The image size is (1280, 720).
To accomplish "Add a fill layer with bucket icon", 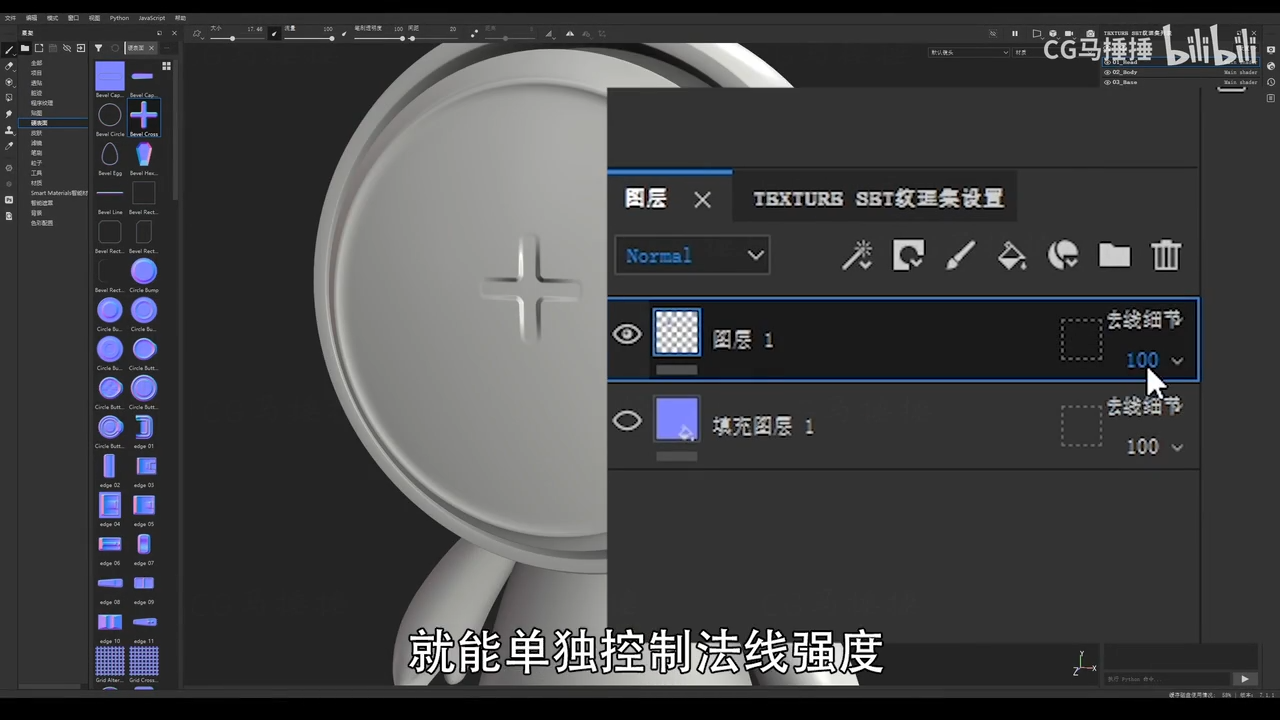I will coord(1012,255).
